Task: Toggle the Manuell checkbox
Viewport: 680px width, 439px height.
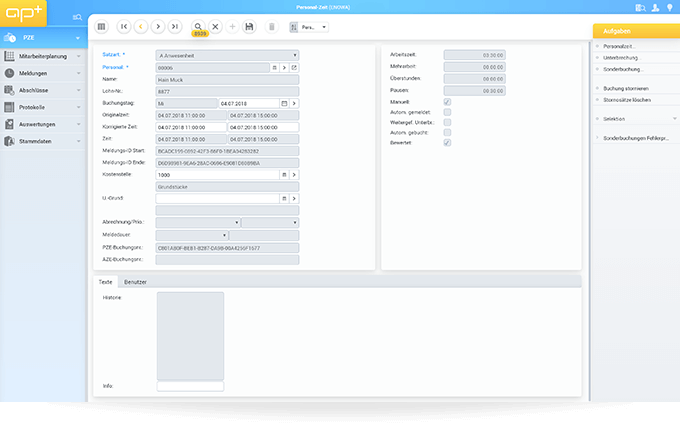Action: (447, 102)
